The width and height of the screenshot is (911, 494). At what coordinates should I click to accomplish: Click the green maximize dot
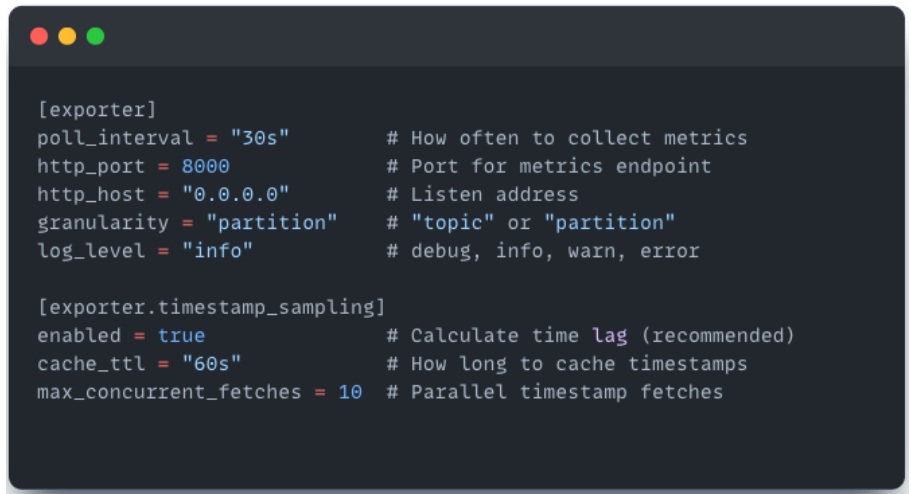click(95, 37)
